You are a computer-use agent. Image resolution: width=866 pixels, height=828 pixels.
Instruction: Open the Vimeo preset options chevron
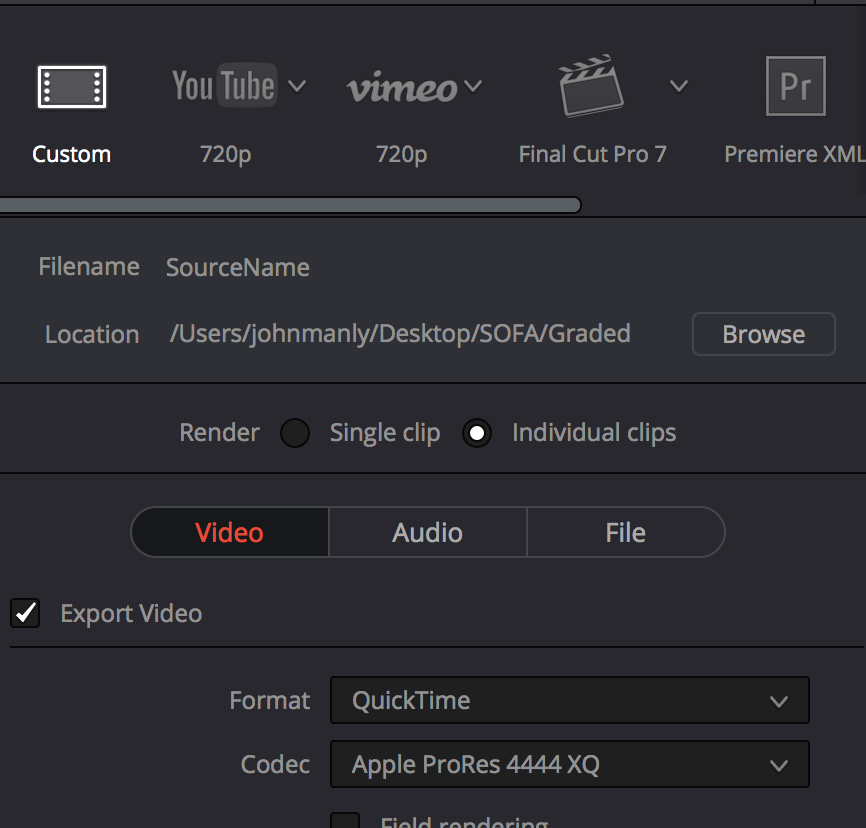click(x=474, y=87)
